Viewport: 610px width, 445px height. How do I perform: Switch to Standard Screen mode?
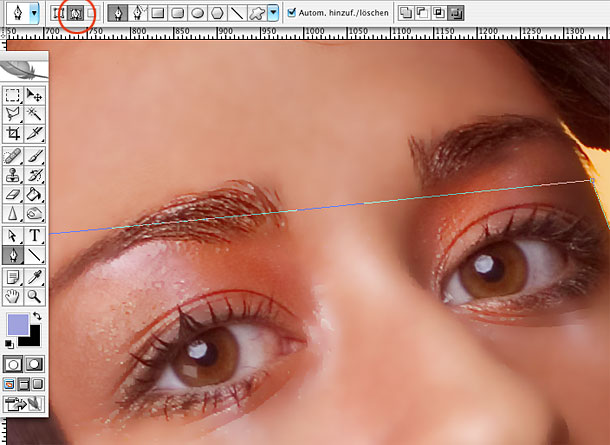coord(9,384)
